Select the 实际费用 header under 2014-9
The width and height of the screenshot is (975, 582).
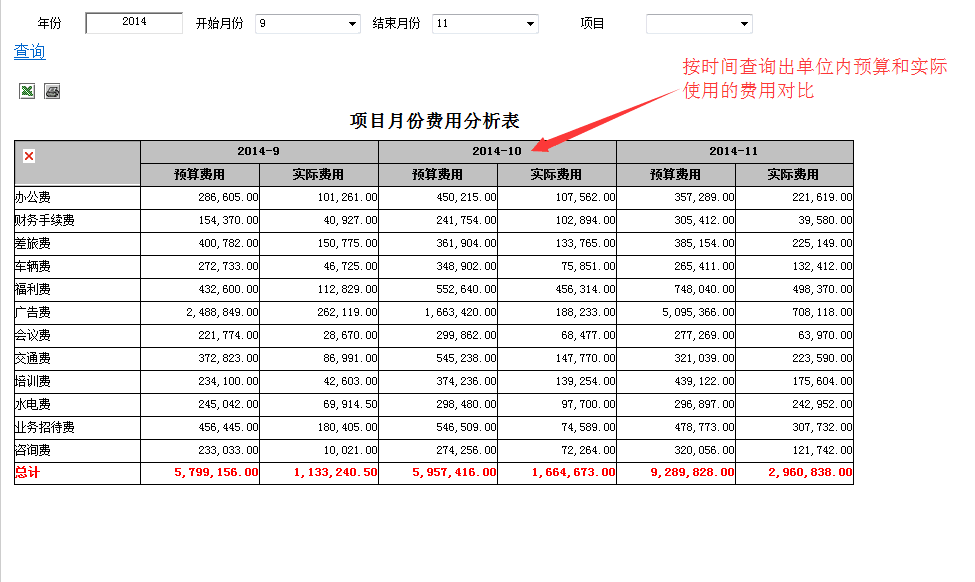(318, 172)
